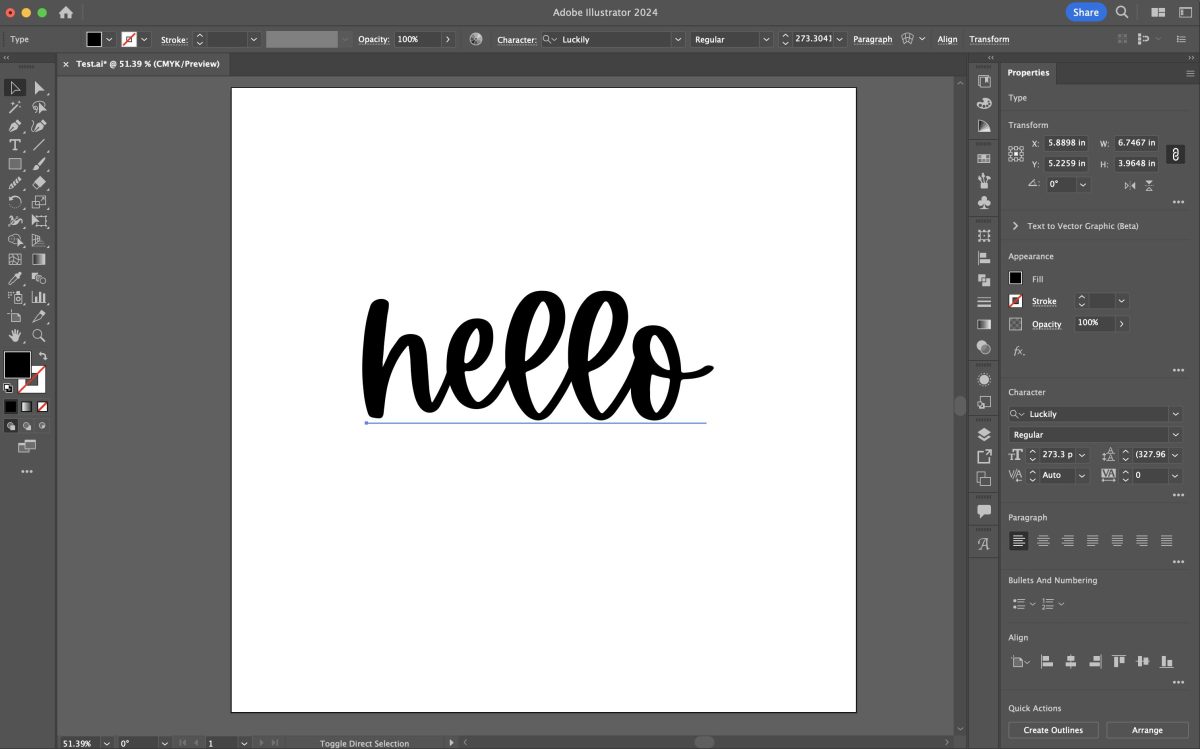Select the Hand tool

pyautogui.click(x=15, y=336)
